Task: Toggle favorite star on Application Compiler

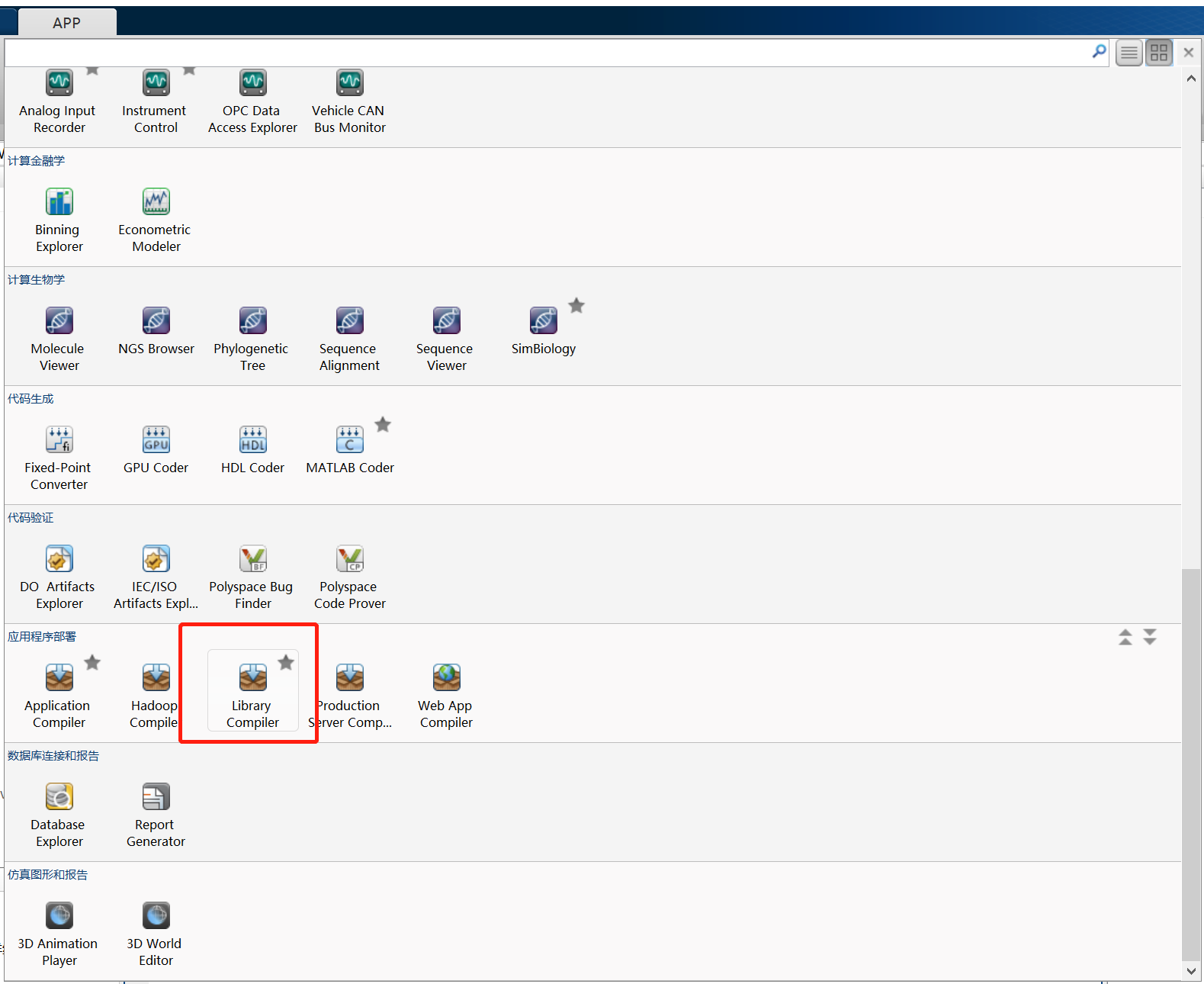Action: point(92,663)
